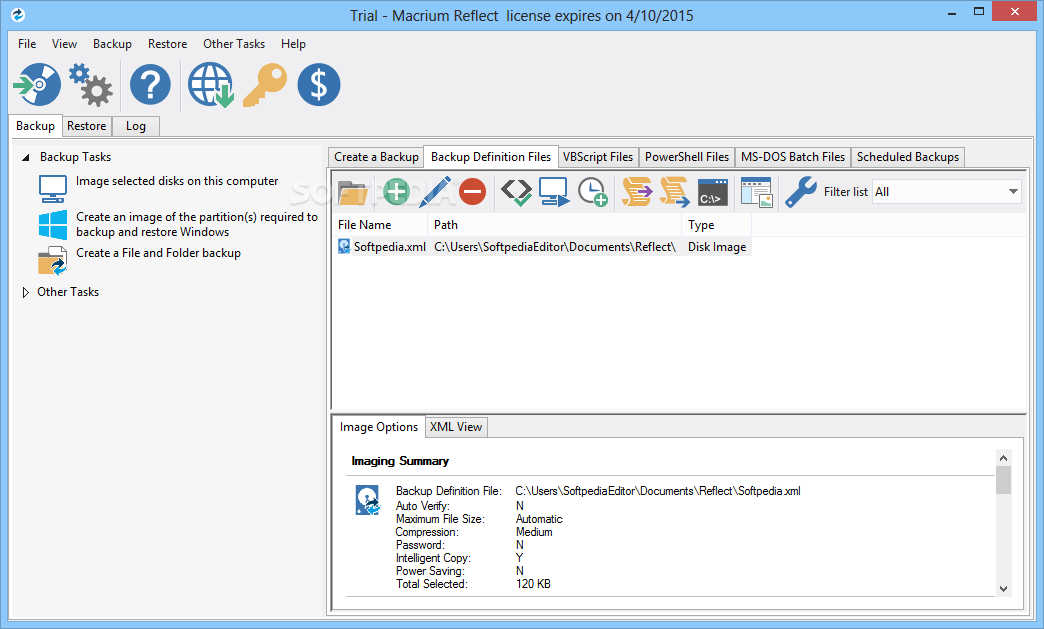Select the Softpedia.xml file name
Screen dimensions: 1044x629
(x=390, y=247)
